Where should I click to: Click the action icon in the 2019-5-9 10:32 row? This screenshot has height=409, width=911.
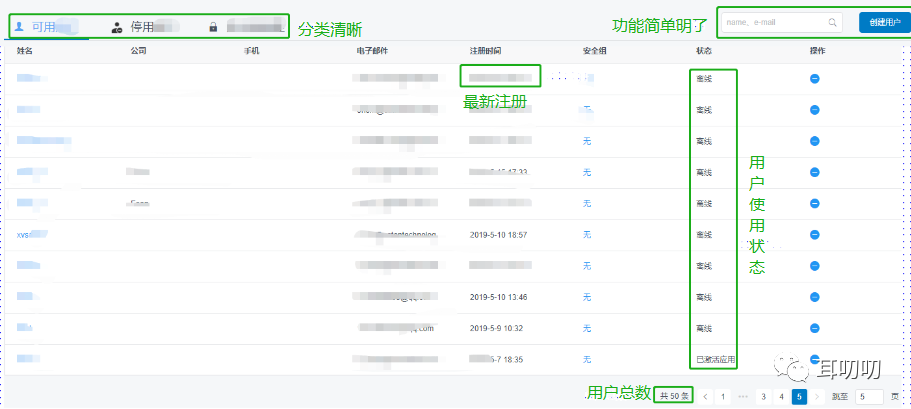point(814,328)
